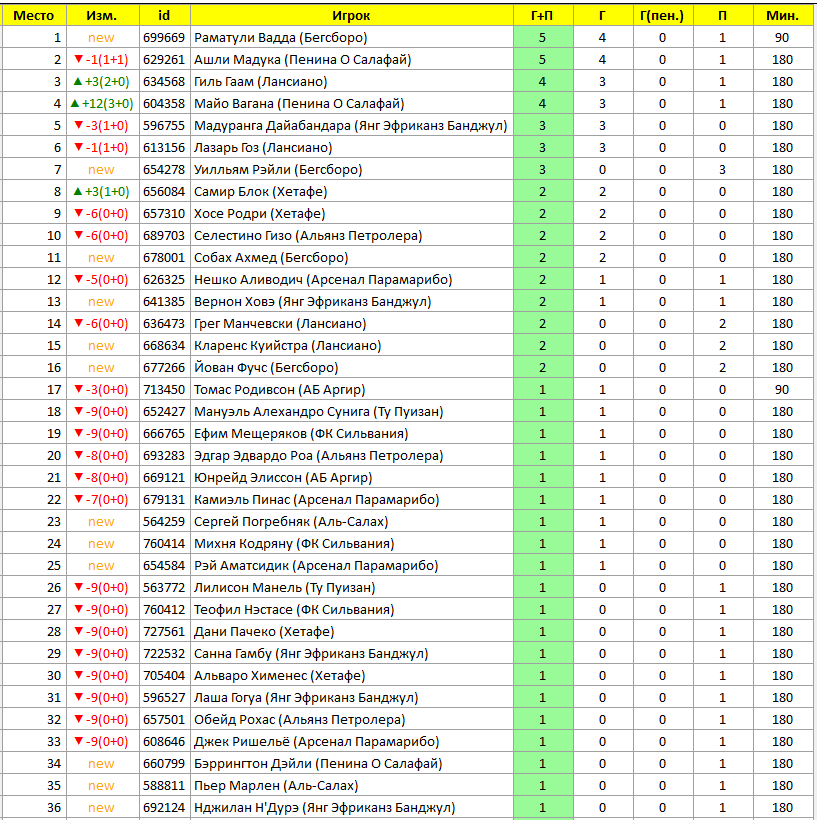
Task: Select id cell '588811'
Action: (165, 785)
